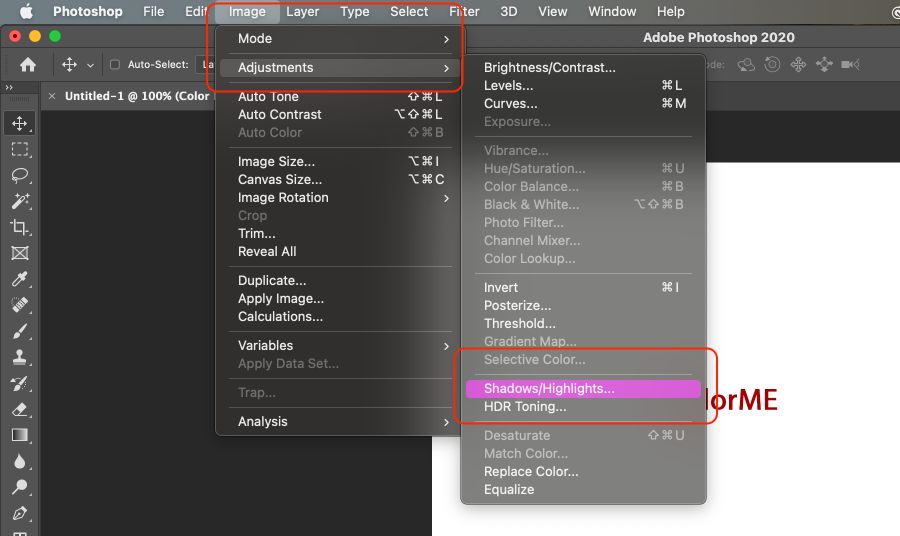Open the Type menu

point(355,11)
